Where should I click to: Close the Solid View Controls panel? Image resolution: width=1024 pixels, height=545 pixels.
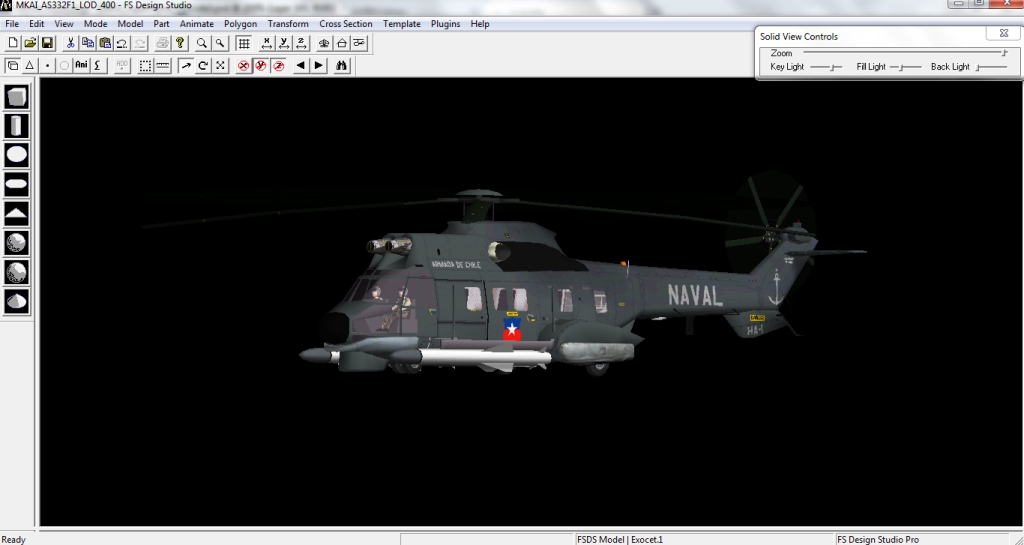(x=1003, y=34)
